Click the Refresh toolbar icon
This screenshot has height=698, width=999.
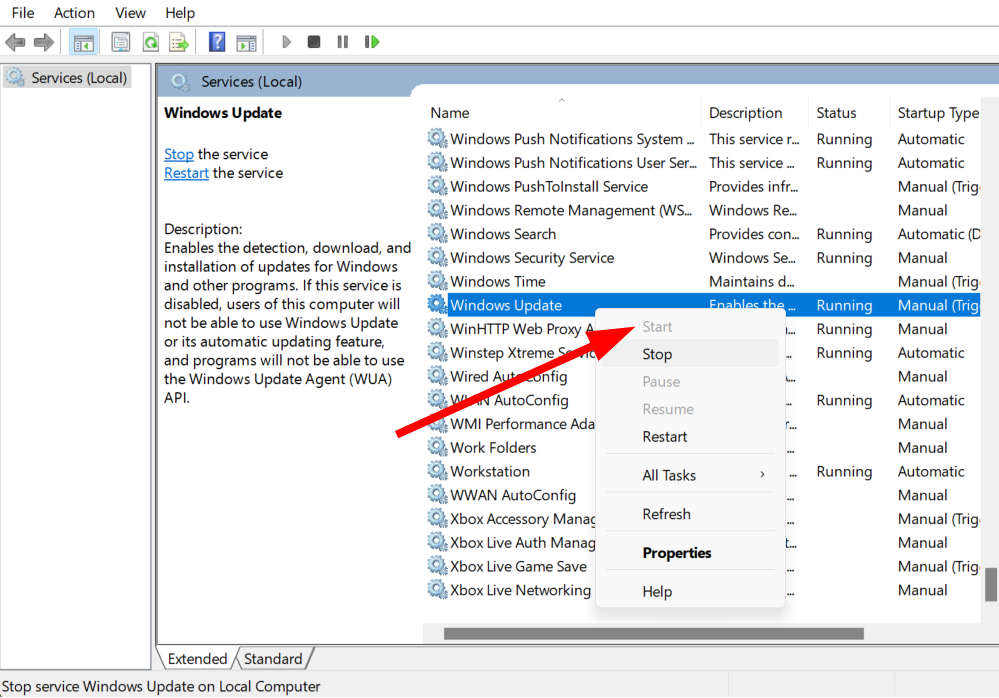click(150, 43)
